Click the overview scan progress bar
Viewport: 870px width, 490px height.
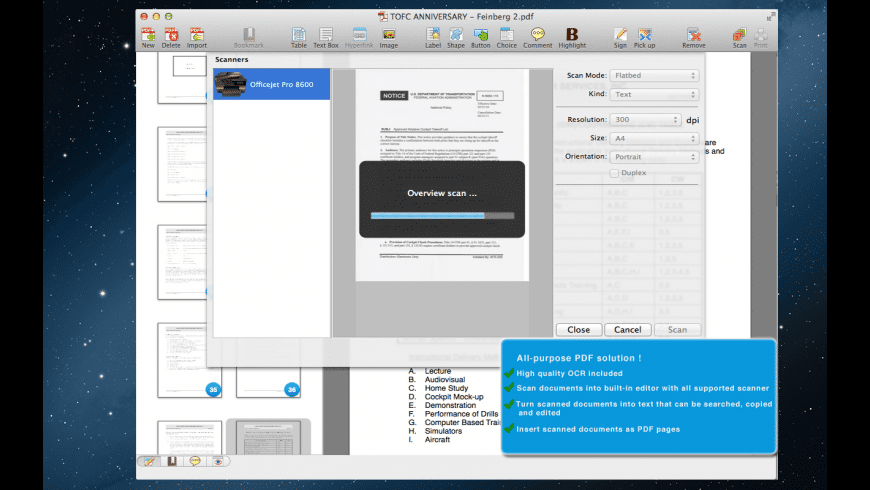(x=442, y=216)
